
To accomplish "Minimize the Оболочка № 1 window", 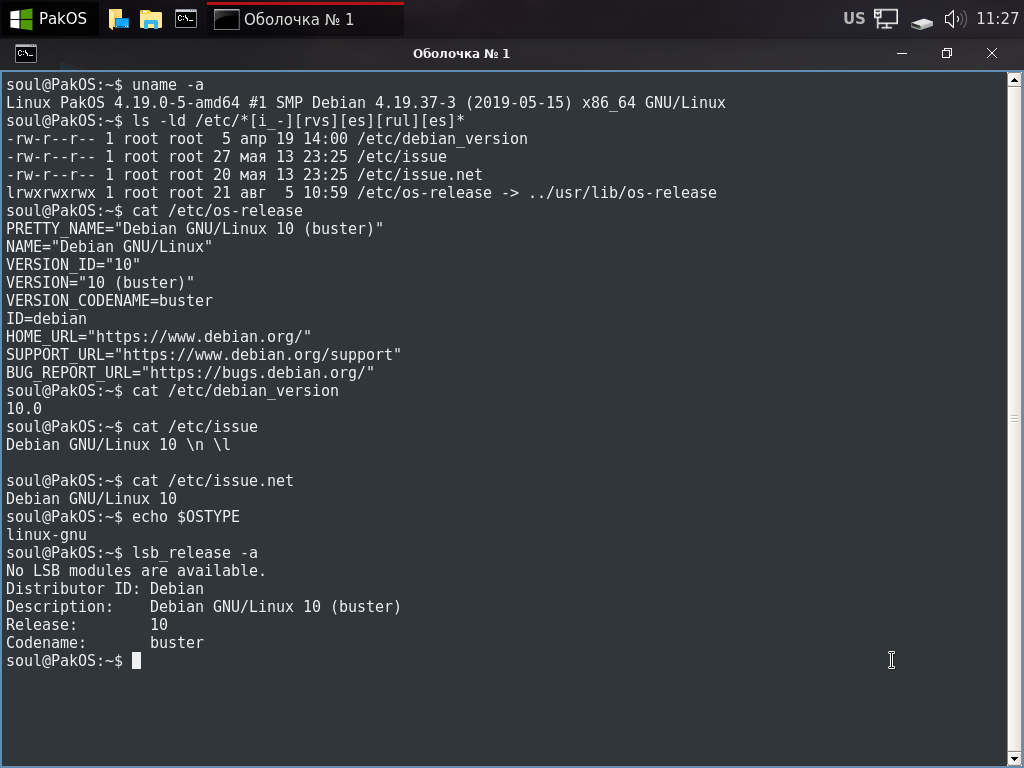I will 902,54.
